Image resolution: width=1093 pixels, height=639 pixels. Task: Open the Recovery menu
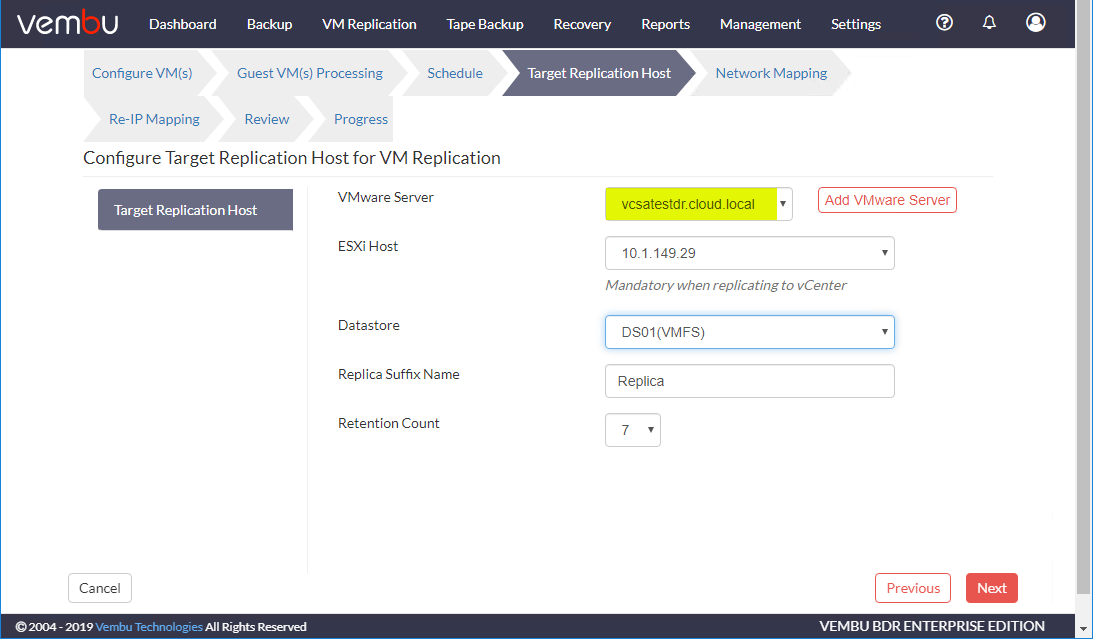(582, 24)
